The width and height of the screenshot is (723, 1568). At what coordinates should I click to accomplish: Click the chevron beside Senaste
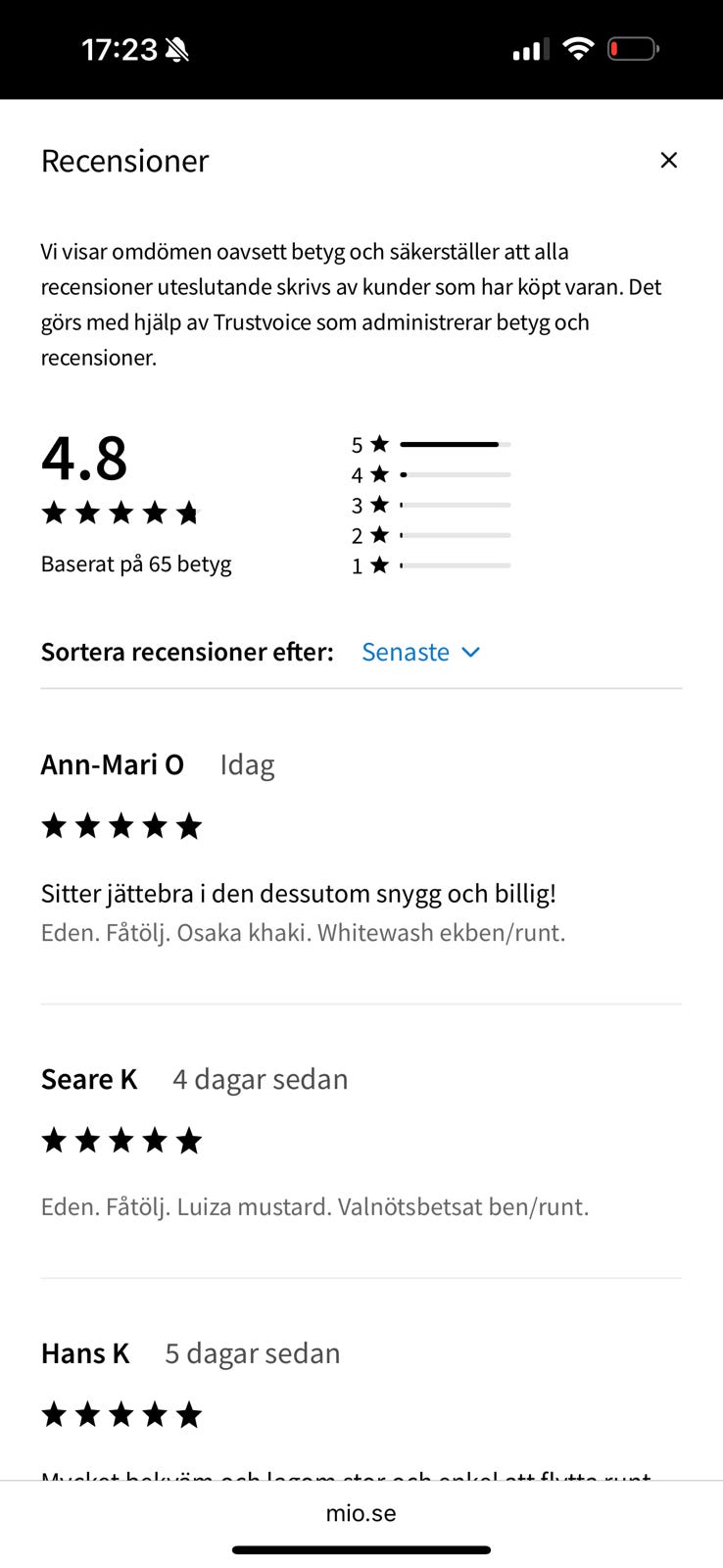click(471, 652)
